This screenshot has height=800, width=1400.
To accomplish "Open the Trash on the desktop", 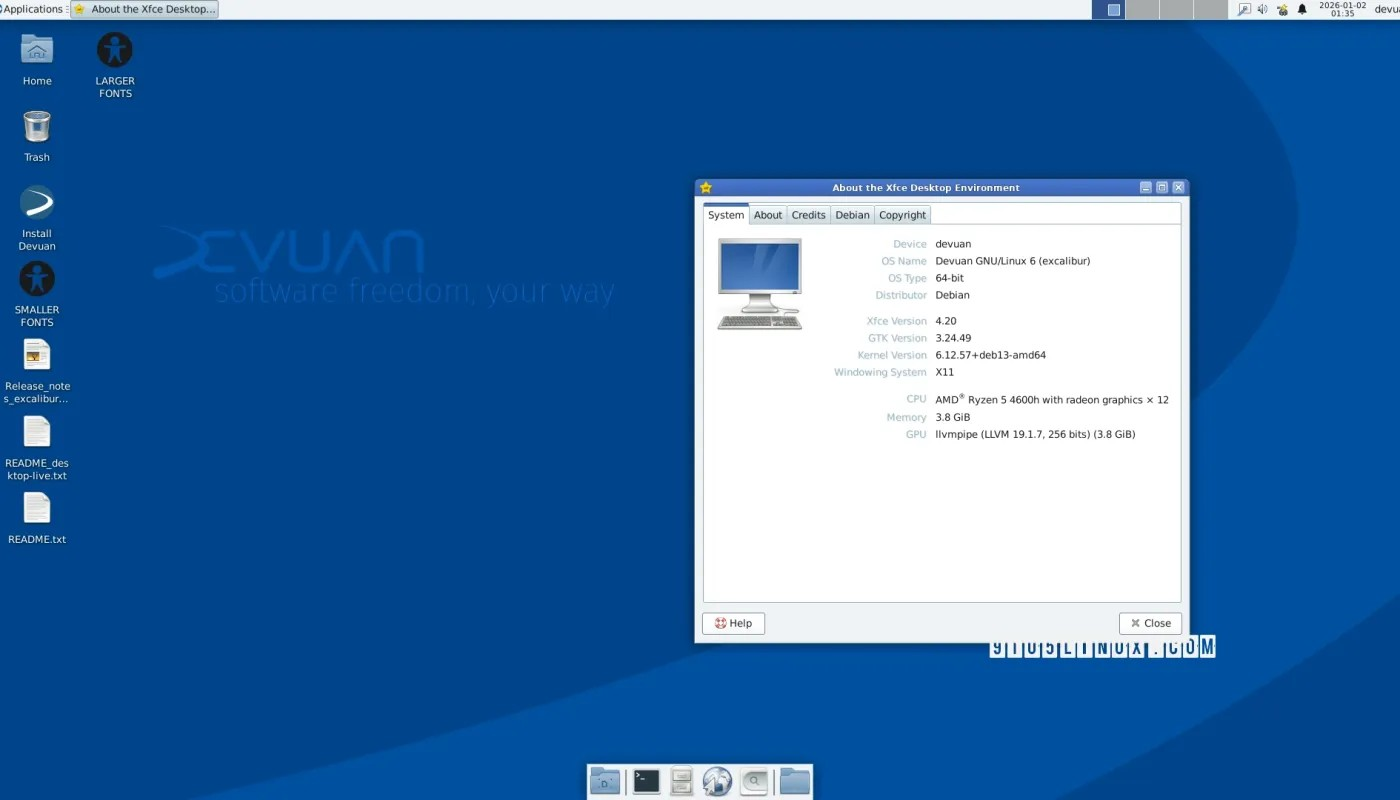I will 36,128.
